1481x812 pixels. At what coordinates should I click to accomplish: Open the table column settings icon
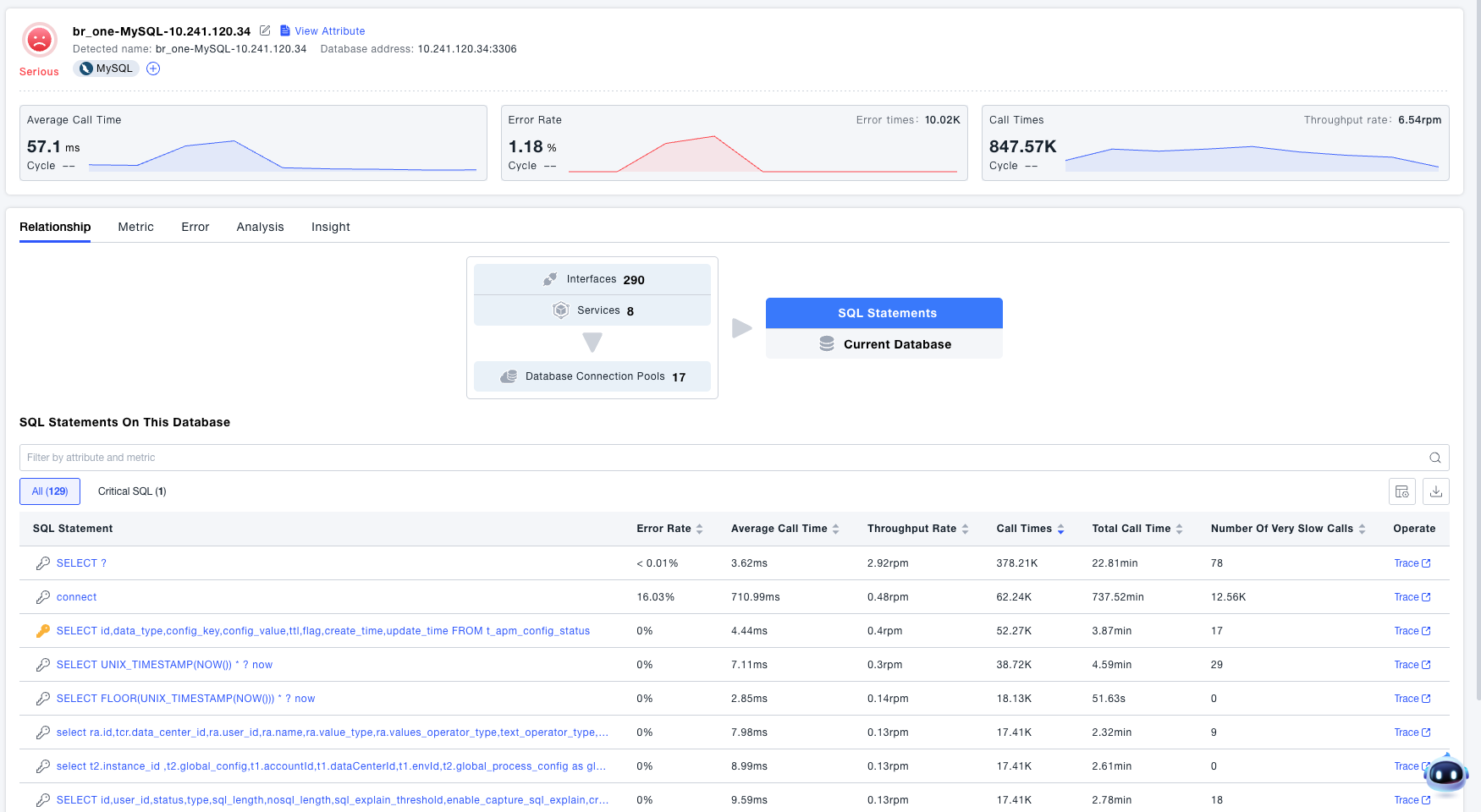1401,491
